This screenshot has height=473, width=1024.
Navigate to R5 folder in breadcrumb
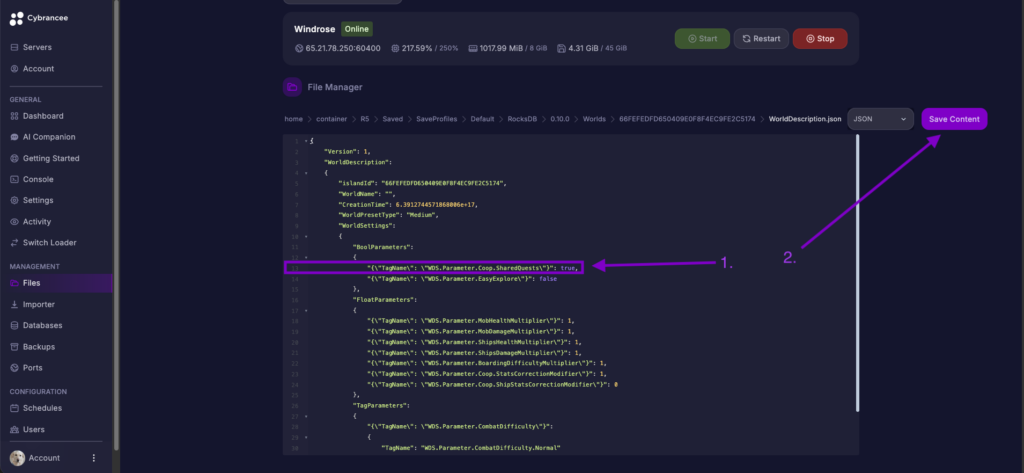click(364, 119)
